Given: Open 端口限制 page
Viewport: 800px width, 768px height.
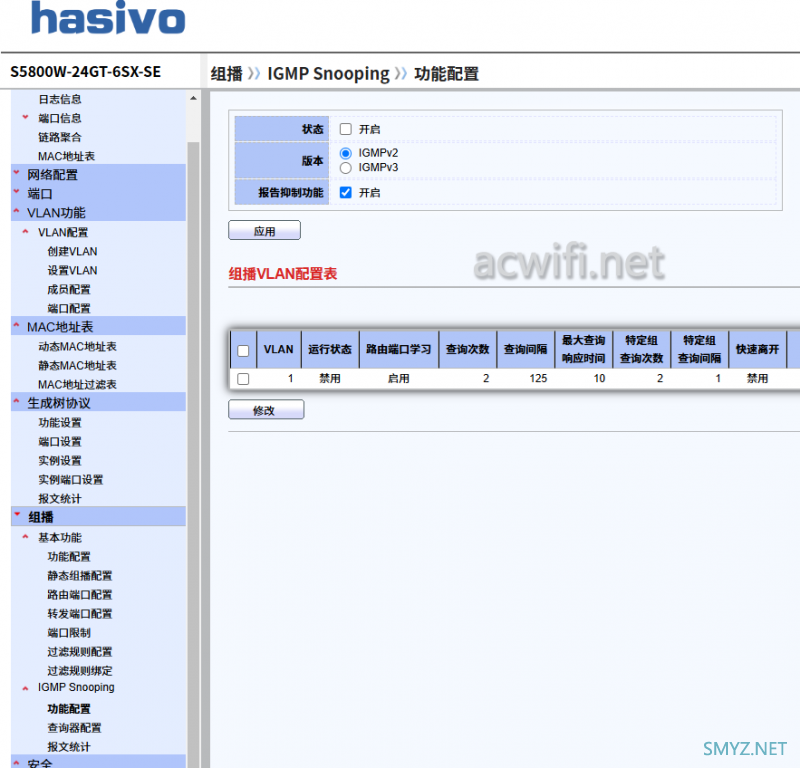Looking at the screenshot, I should click(x=69, y=633).
